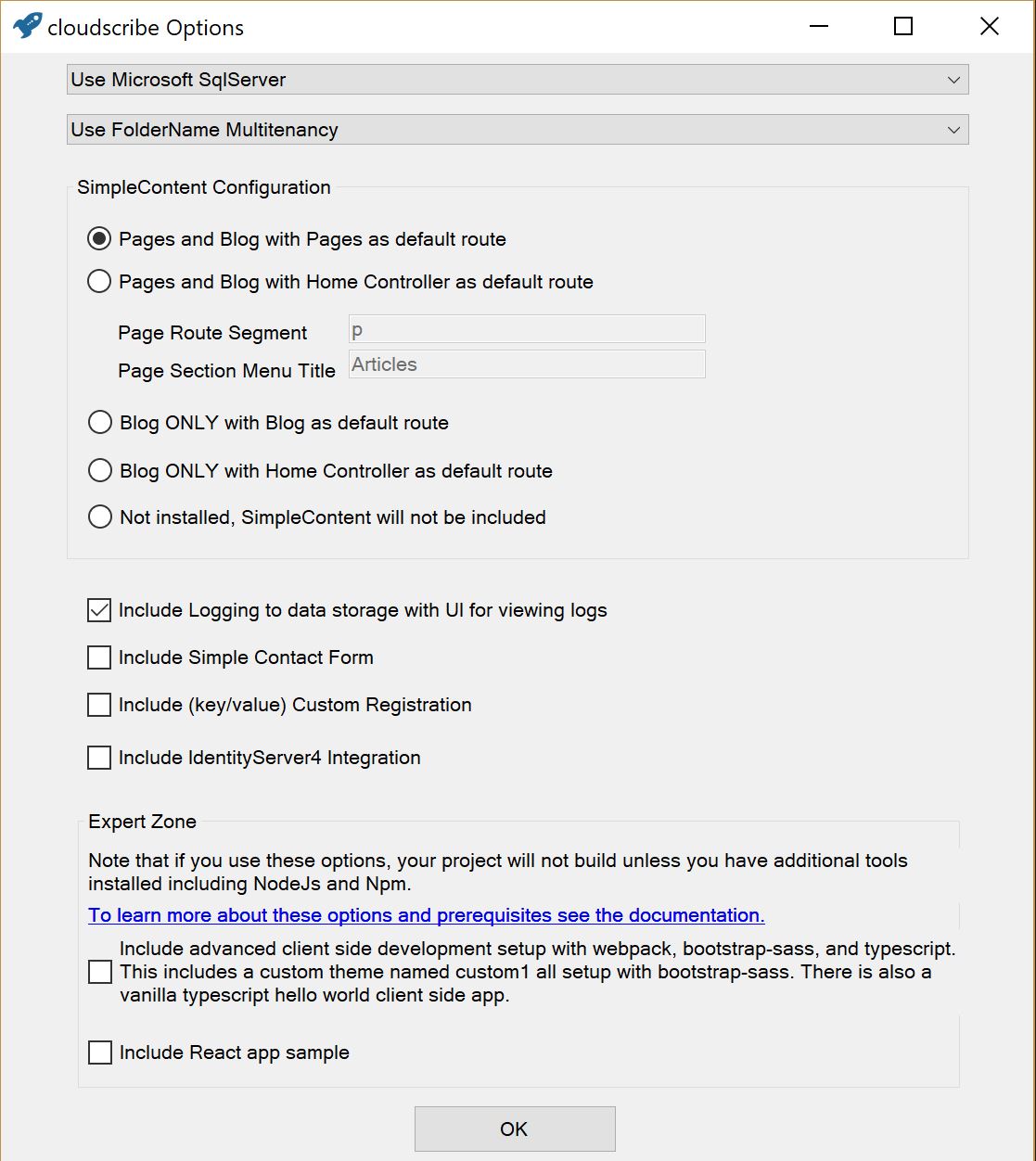The image size is (1036, 1161).
Task: Open the Microsoft SqlServer database dropdown
Action: point(518,80)
